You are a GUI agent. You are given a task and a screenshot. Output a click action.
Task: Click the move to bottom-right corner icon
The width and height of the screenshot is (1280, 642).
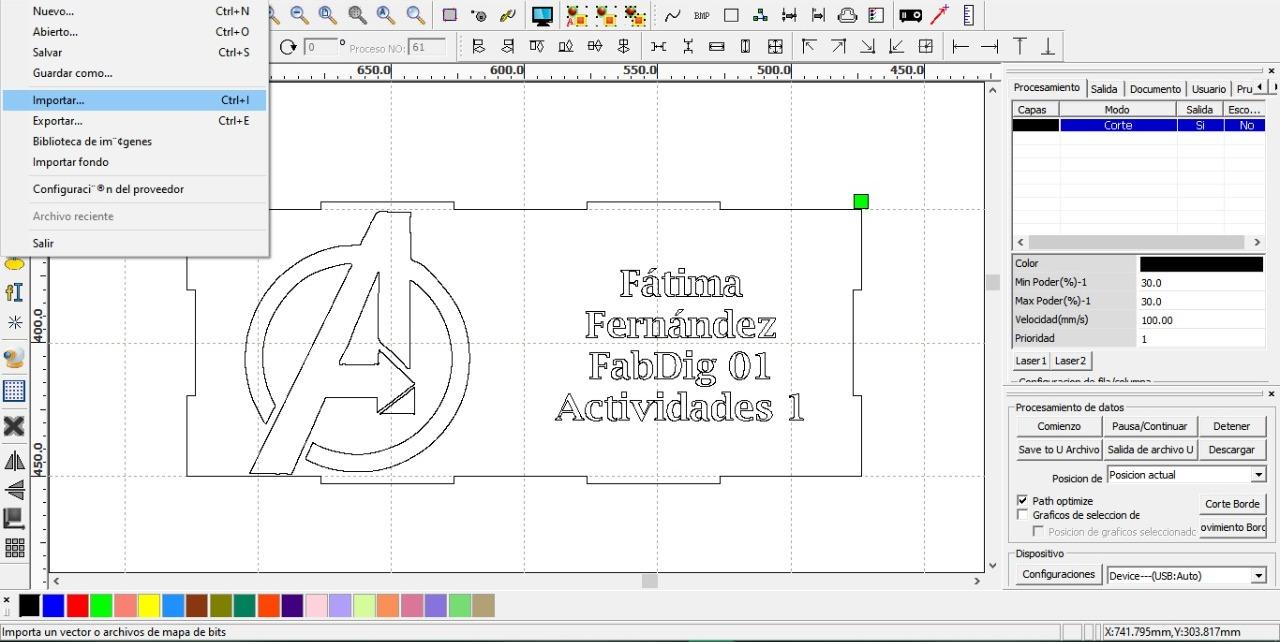tap(867, 46)
